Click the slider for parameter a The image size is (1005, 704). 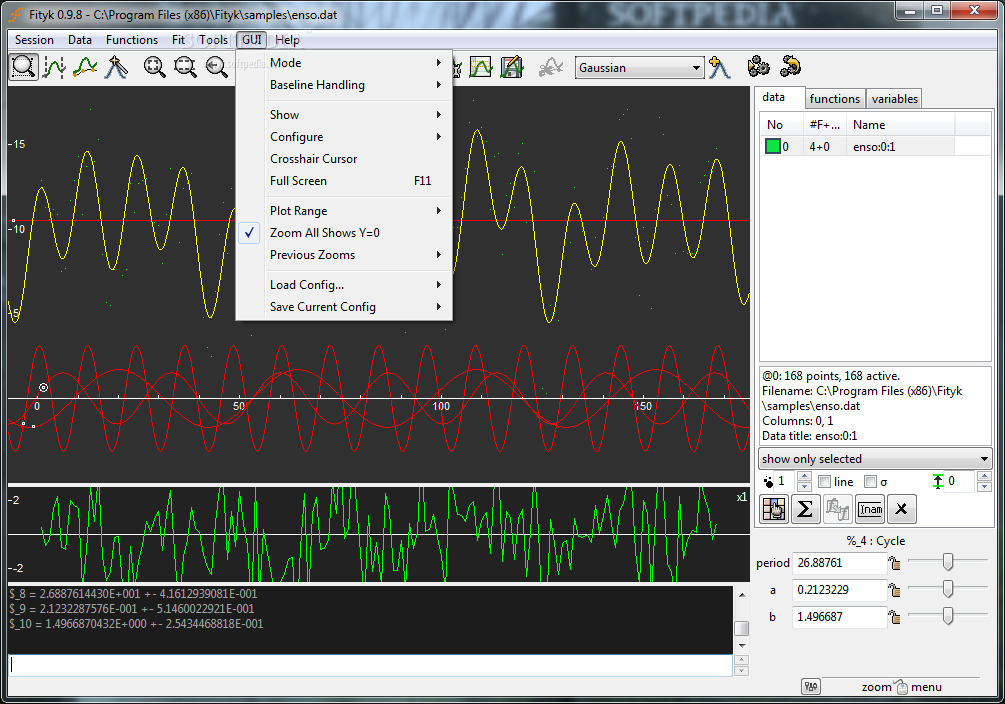pyautogui.click(x=947, y=589)
